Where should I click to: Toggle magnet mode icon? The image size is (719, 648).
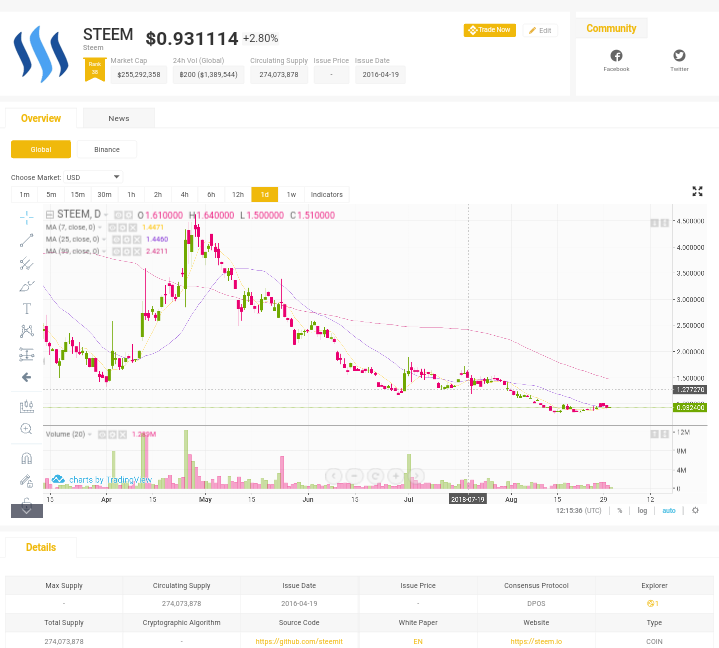[x=27, y=458]
